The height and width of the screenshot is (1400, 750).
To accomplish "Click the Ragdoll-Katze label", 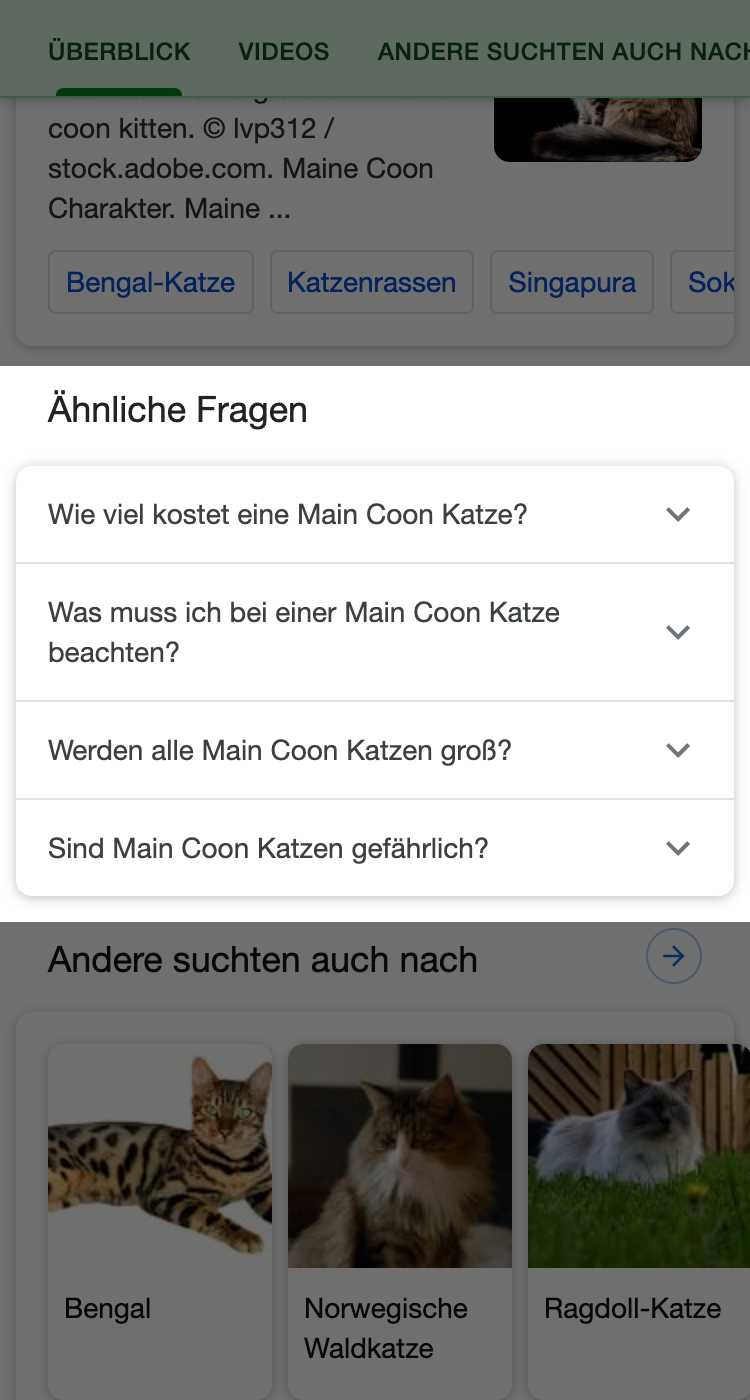I will [x=632, y=1309].
